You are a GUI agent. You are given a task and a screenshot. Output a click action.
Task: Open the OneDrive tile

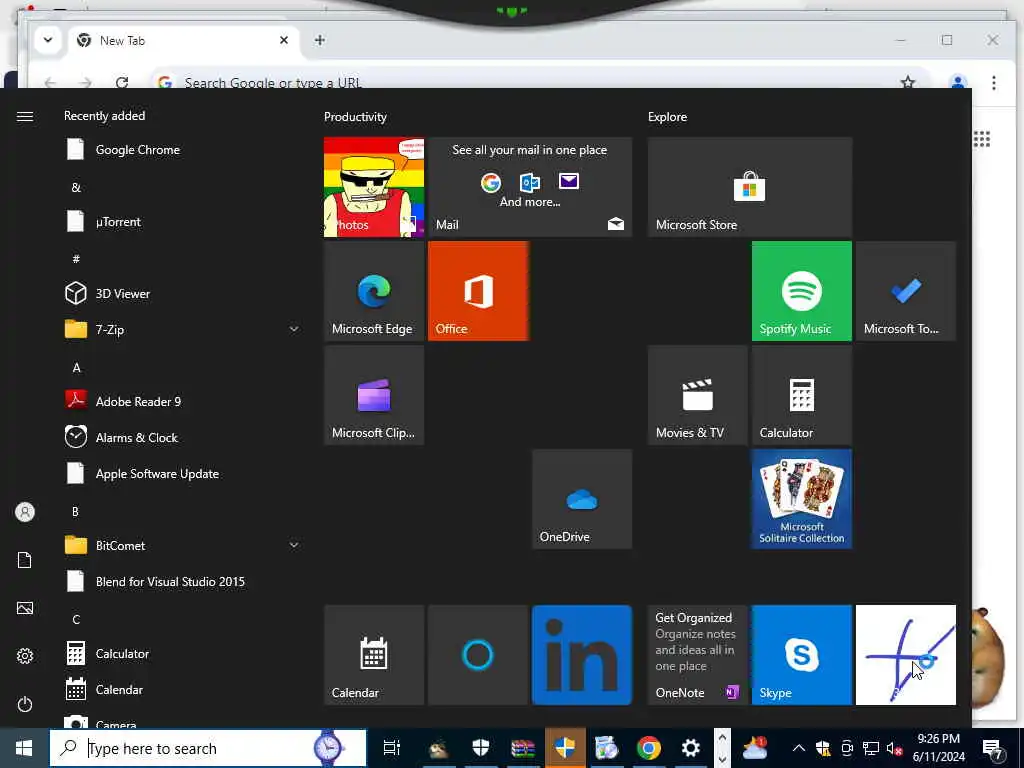point(582,499)
